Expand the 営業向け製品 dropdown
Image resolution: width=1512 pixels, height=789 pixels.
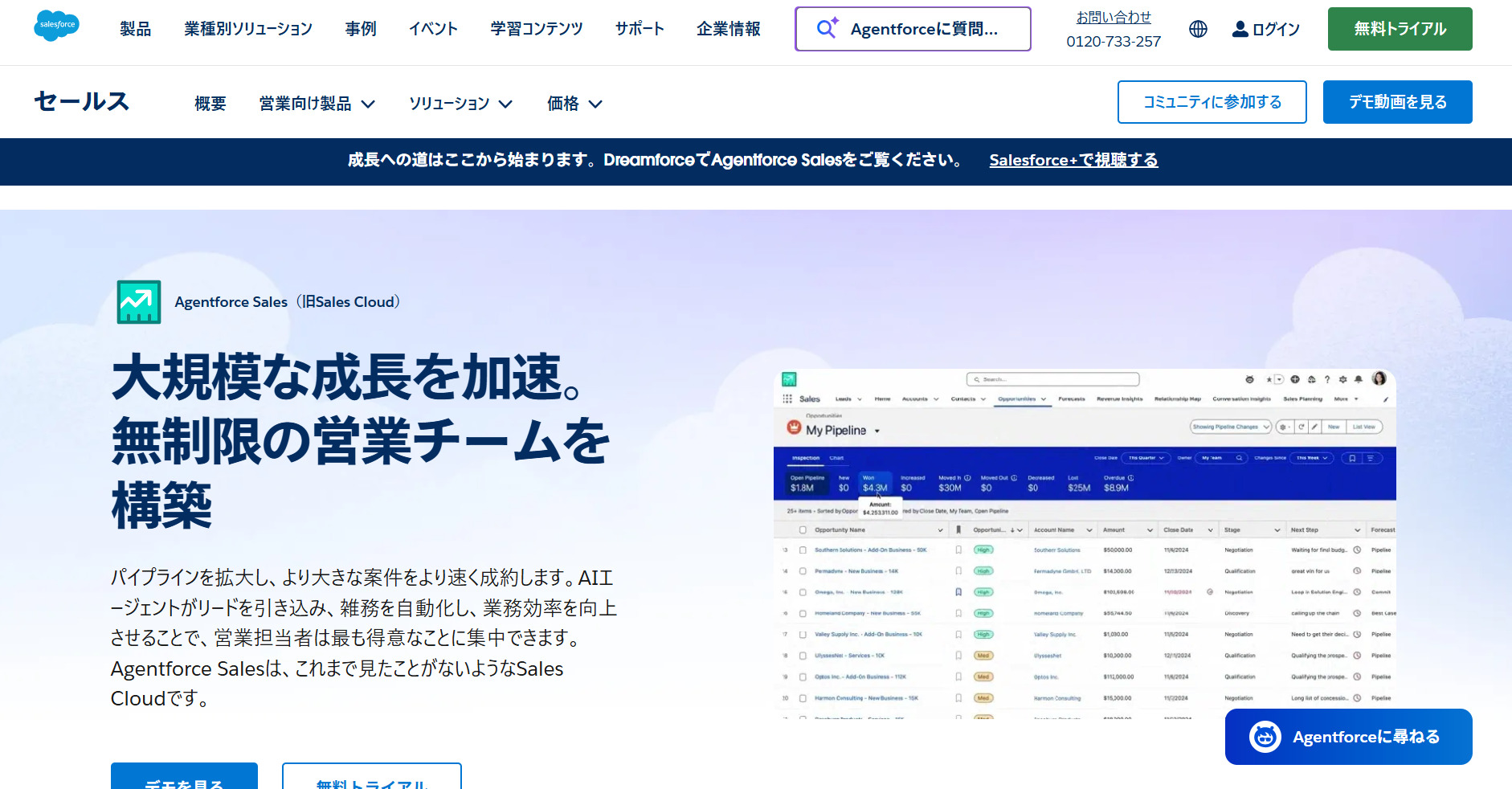317,103
